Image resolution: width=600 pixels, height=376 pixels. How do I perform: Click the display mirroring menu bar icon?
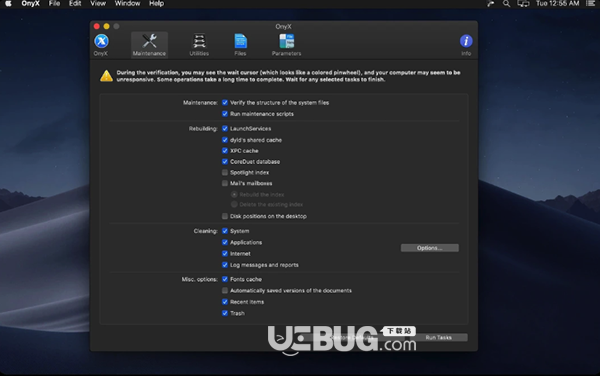click(x=523, y=4)
